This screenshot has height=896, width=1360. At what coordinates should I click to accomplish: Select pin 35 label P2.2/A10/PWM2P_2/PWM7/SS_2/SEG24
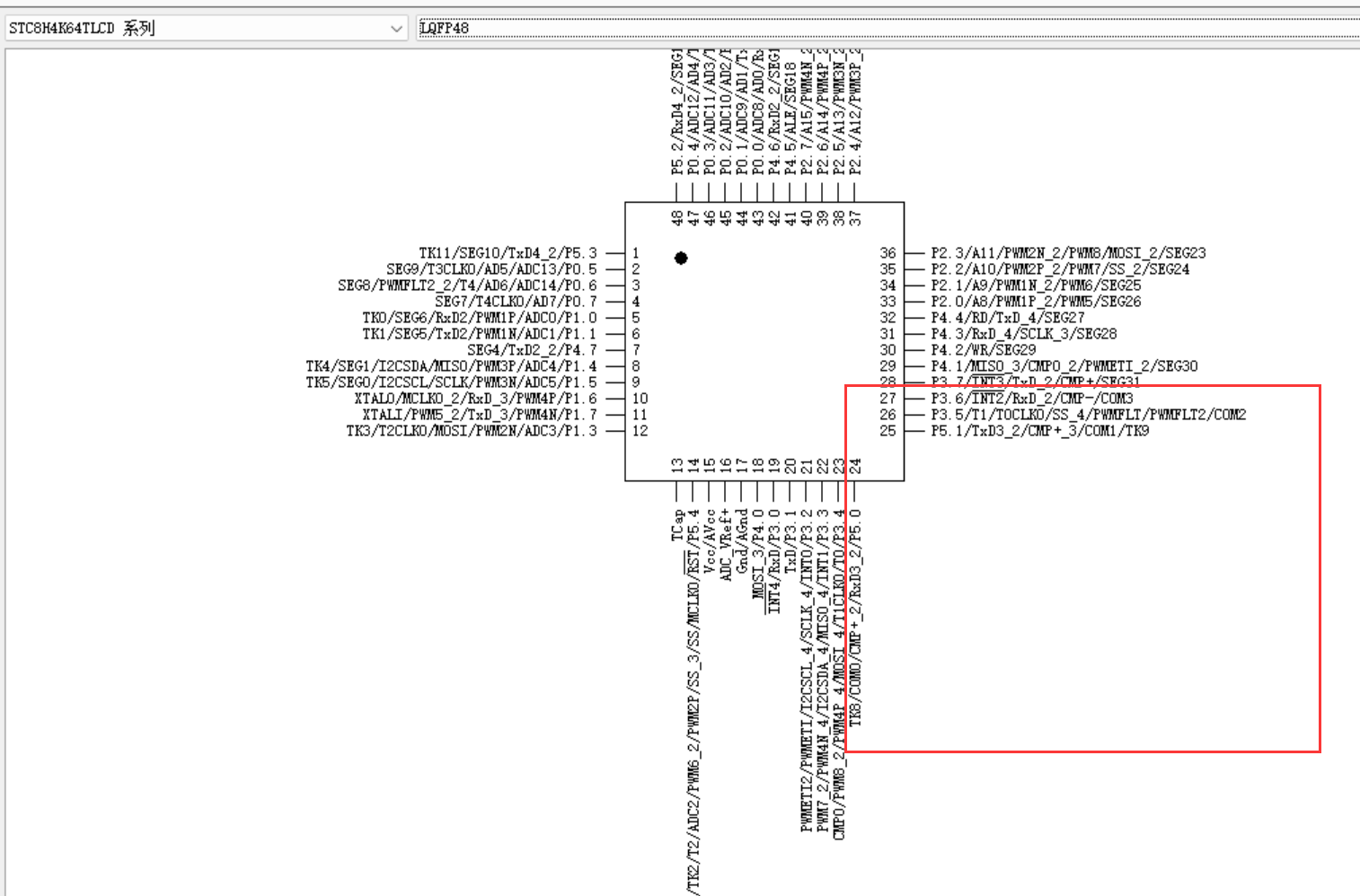pos(1060,269)
